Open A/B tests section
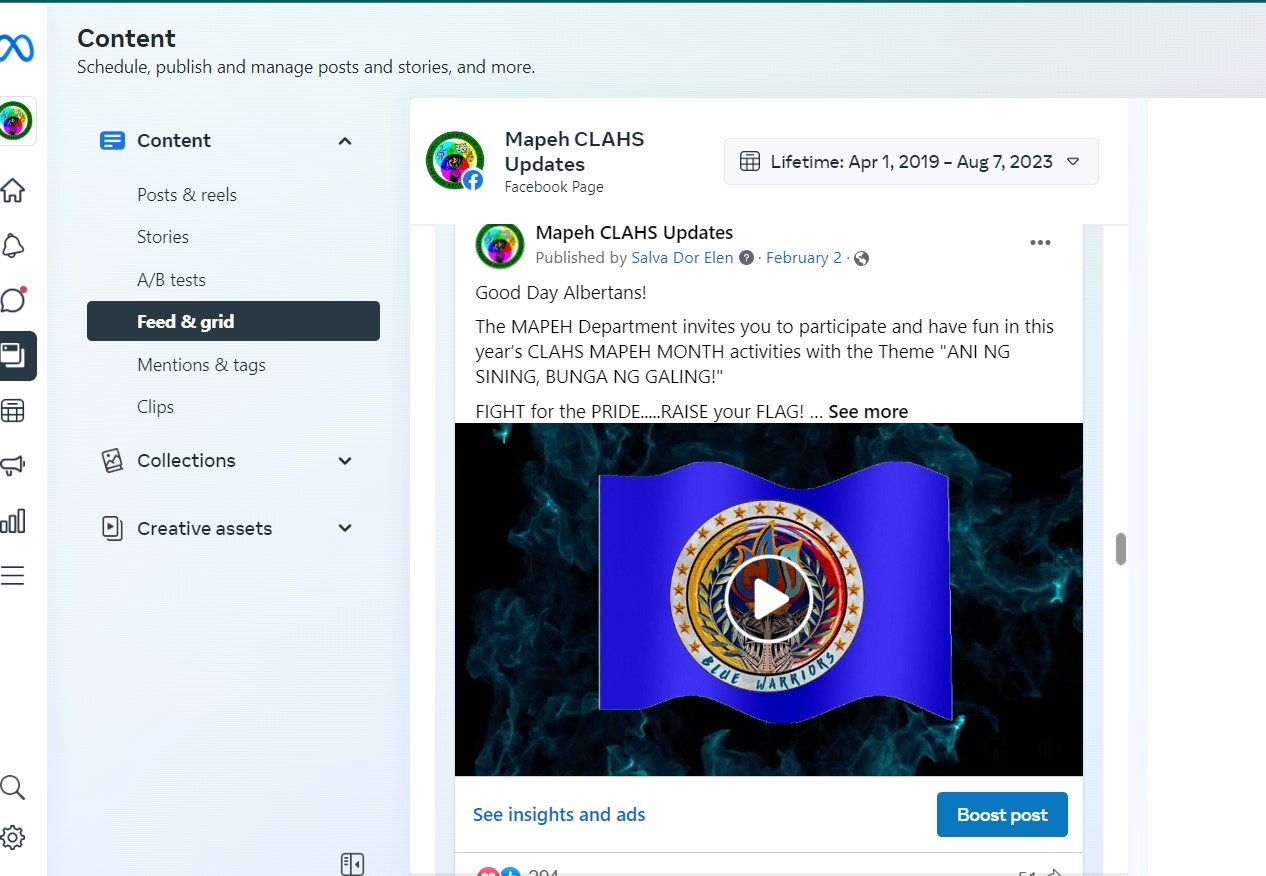 coord(171,280)
